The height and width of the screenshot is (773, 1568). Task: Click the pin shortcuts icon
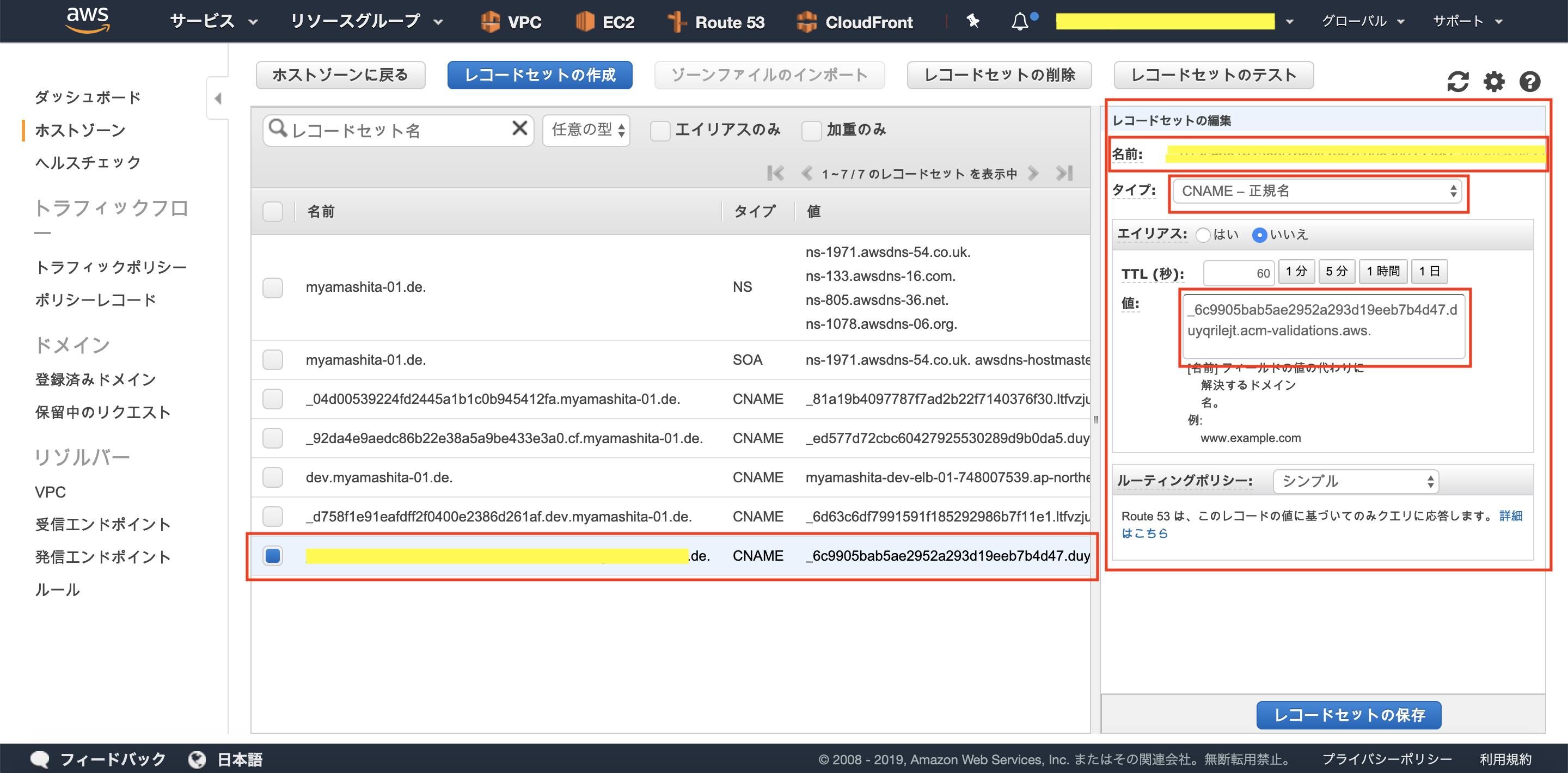(x=973, y=22)
